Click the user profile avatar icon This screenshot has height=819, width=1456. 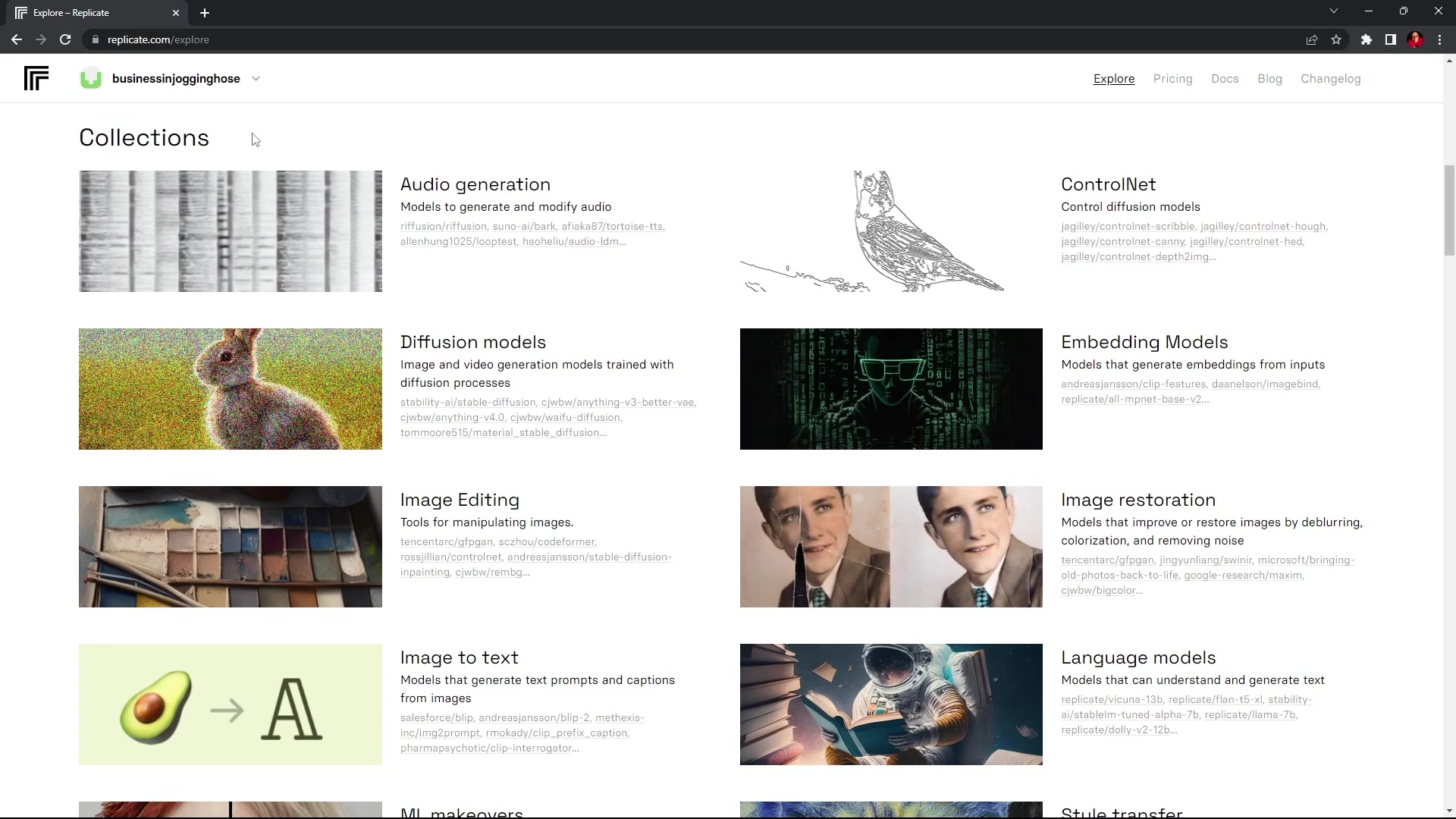coord(1415,39)
